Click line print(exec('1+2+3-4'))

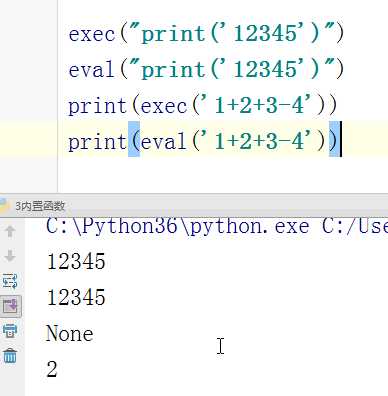tap(203, 106)
